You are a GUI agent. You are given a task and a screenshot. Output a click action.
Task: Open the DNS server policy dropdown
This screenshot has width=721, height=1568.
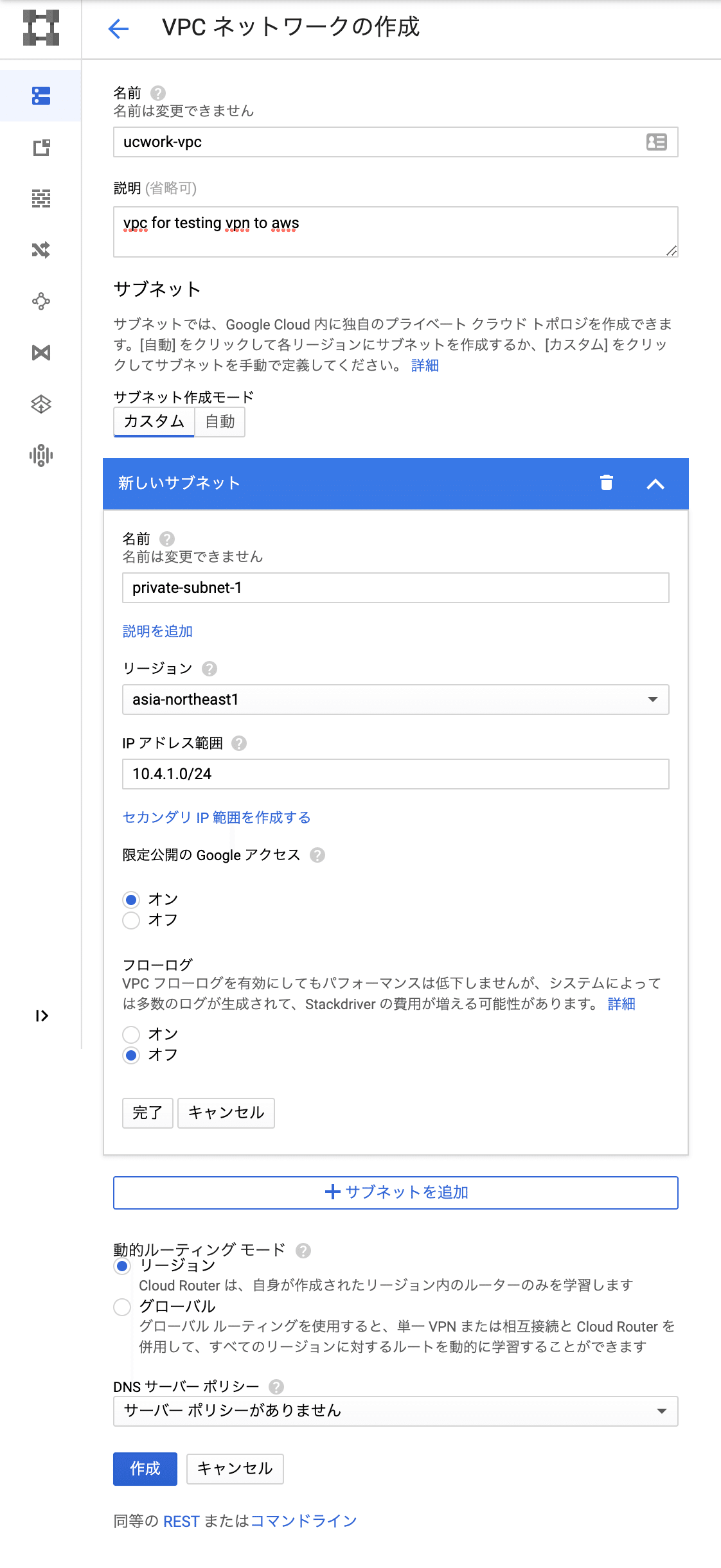(x=396, y=1411)
